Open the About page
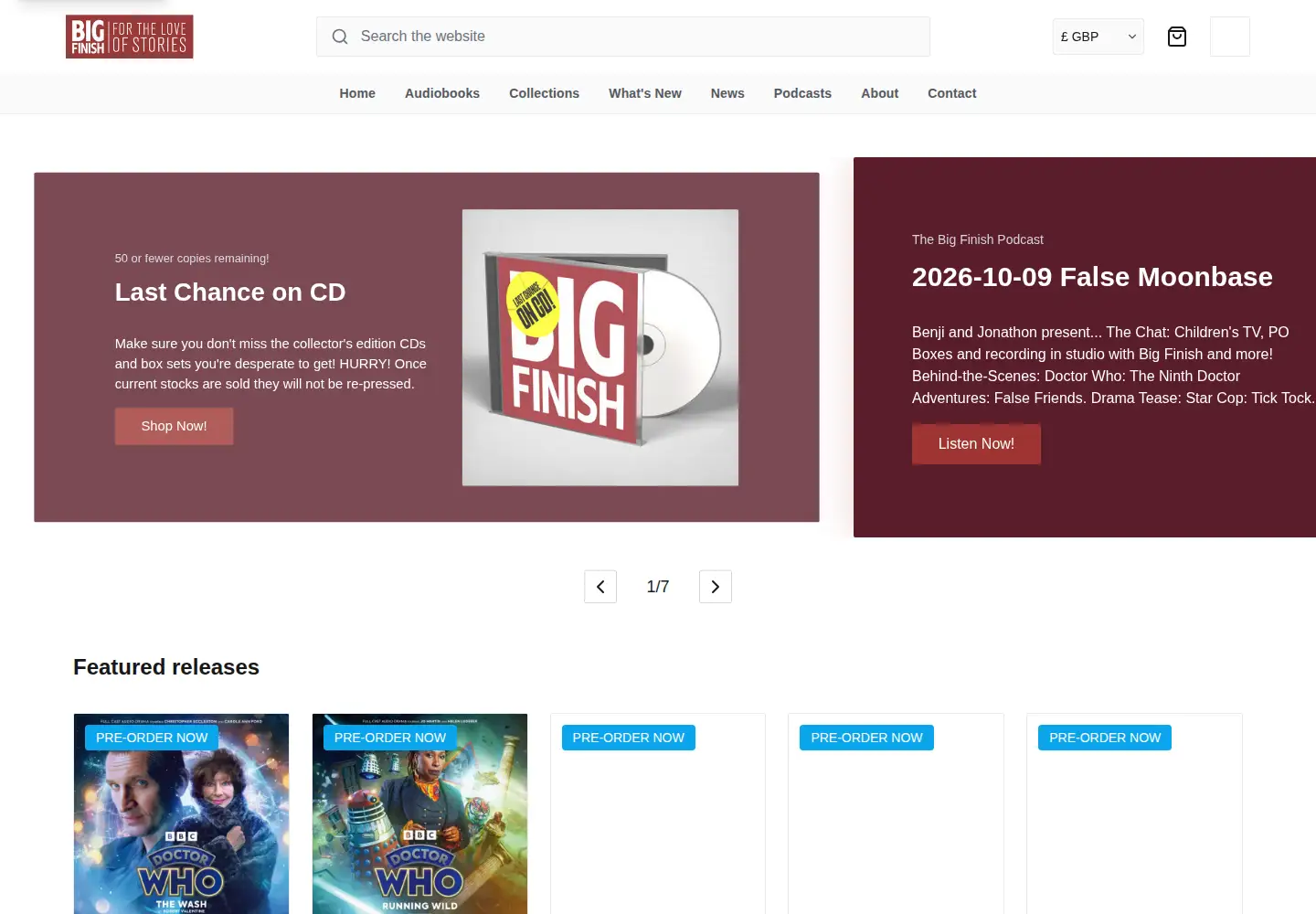The width and height of the screenshot is (1316, 914). 879,93
